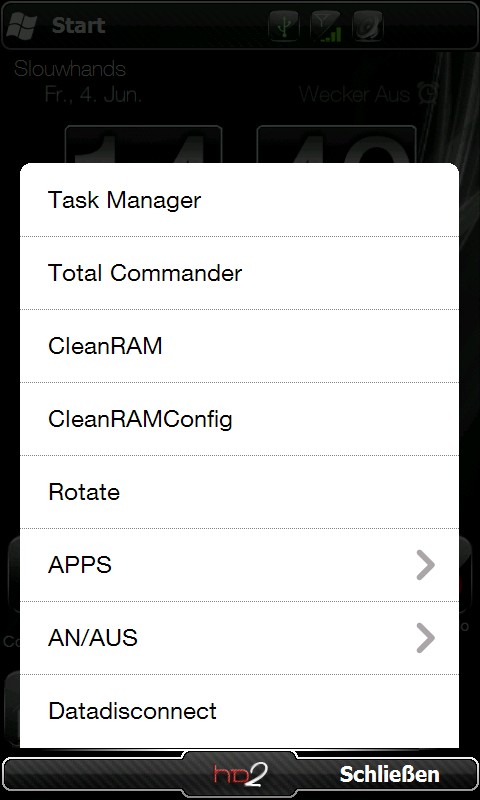The width and height of the screenshot is (480, 800).
Task: Launch Total Commander
Action: coord(239,273)
